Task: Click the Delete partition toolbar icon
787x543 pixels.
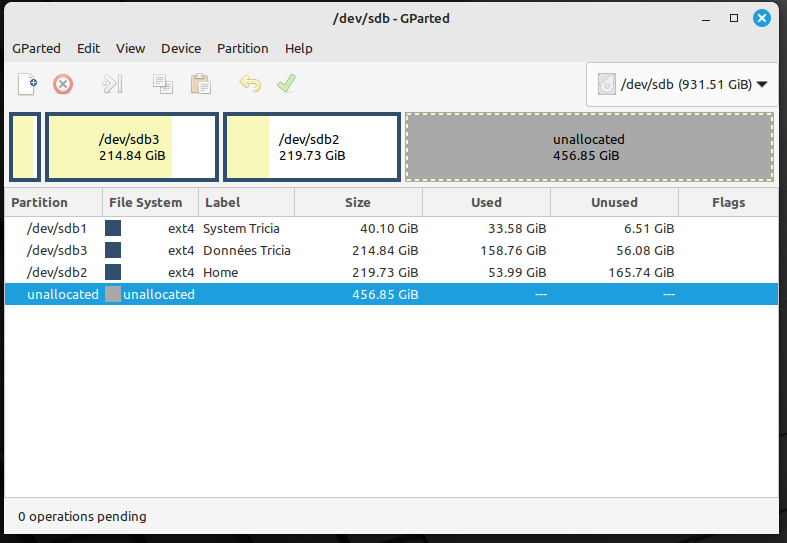Action: point(63,84)
